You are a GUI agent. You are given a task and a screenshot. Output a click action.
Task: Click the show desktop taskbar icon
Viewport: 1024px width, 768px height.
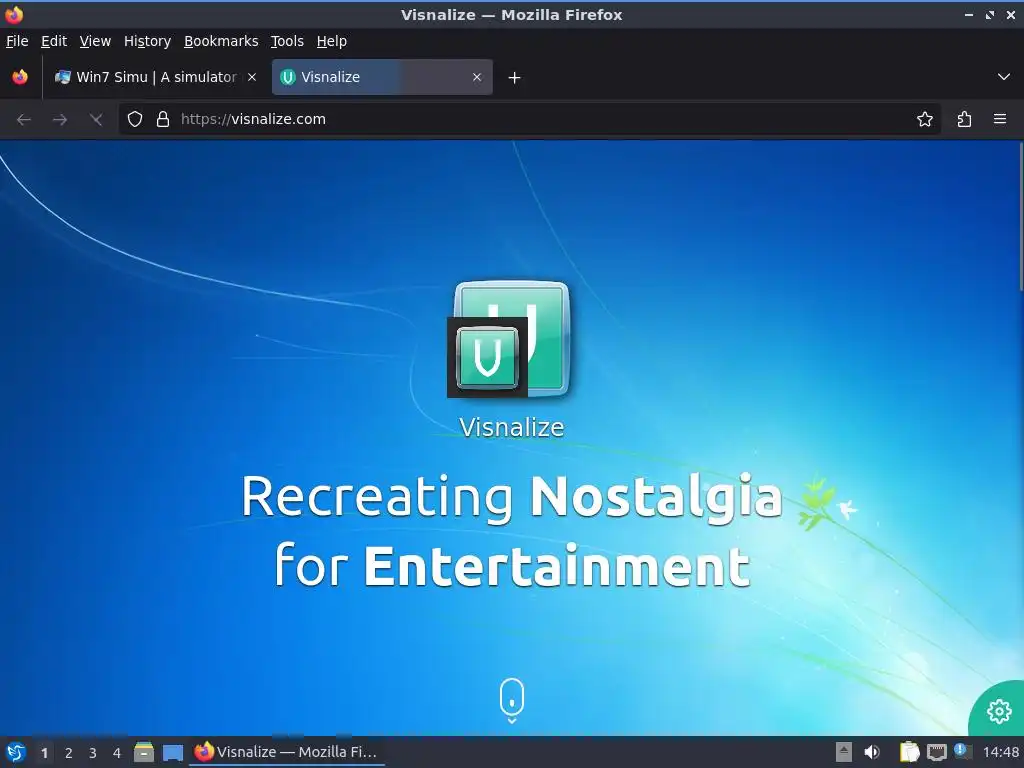(x=173, y=752)
